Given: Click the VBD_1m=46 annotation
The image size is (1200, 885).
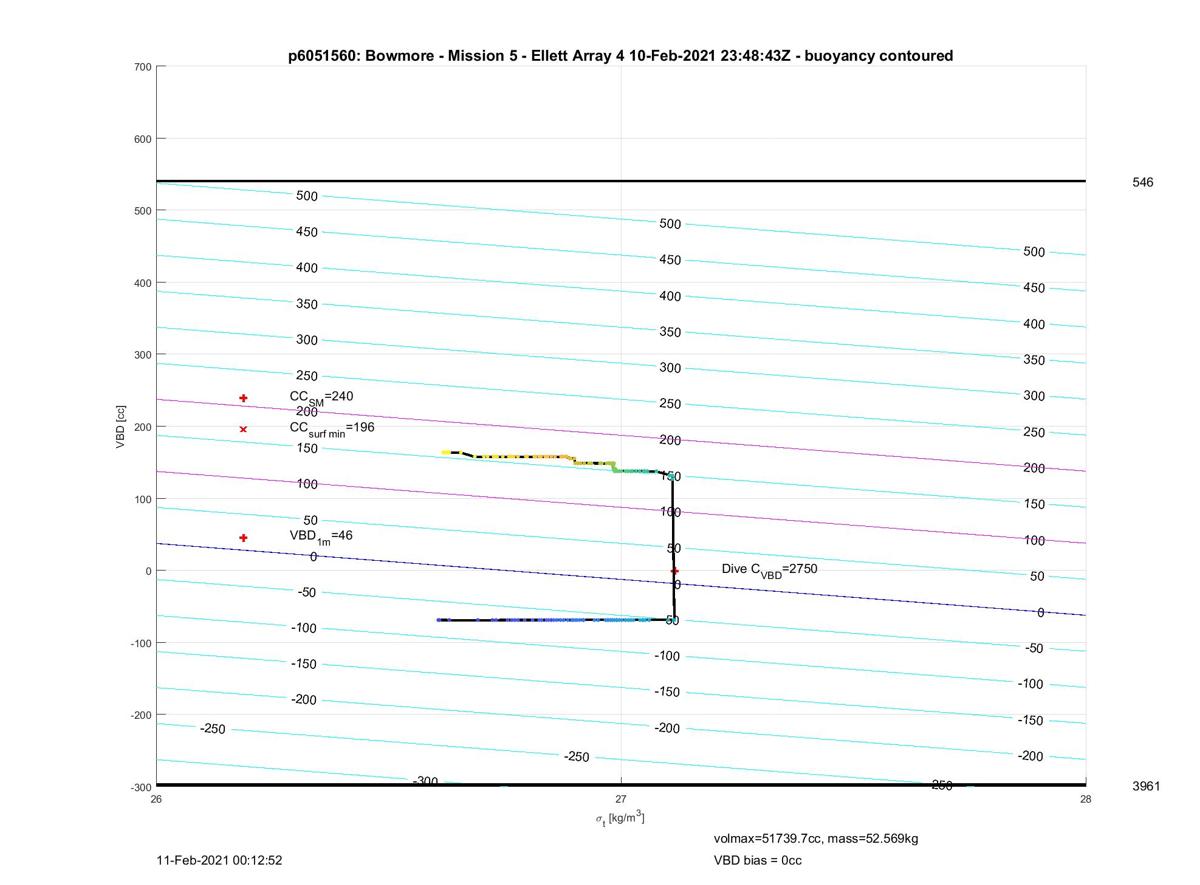Looking at the screenshot, I should tap(321, 537).
